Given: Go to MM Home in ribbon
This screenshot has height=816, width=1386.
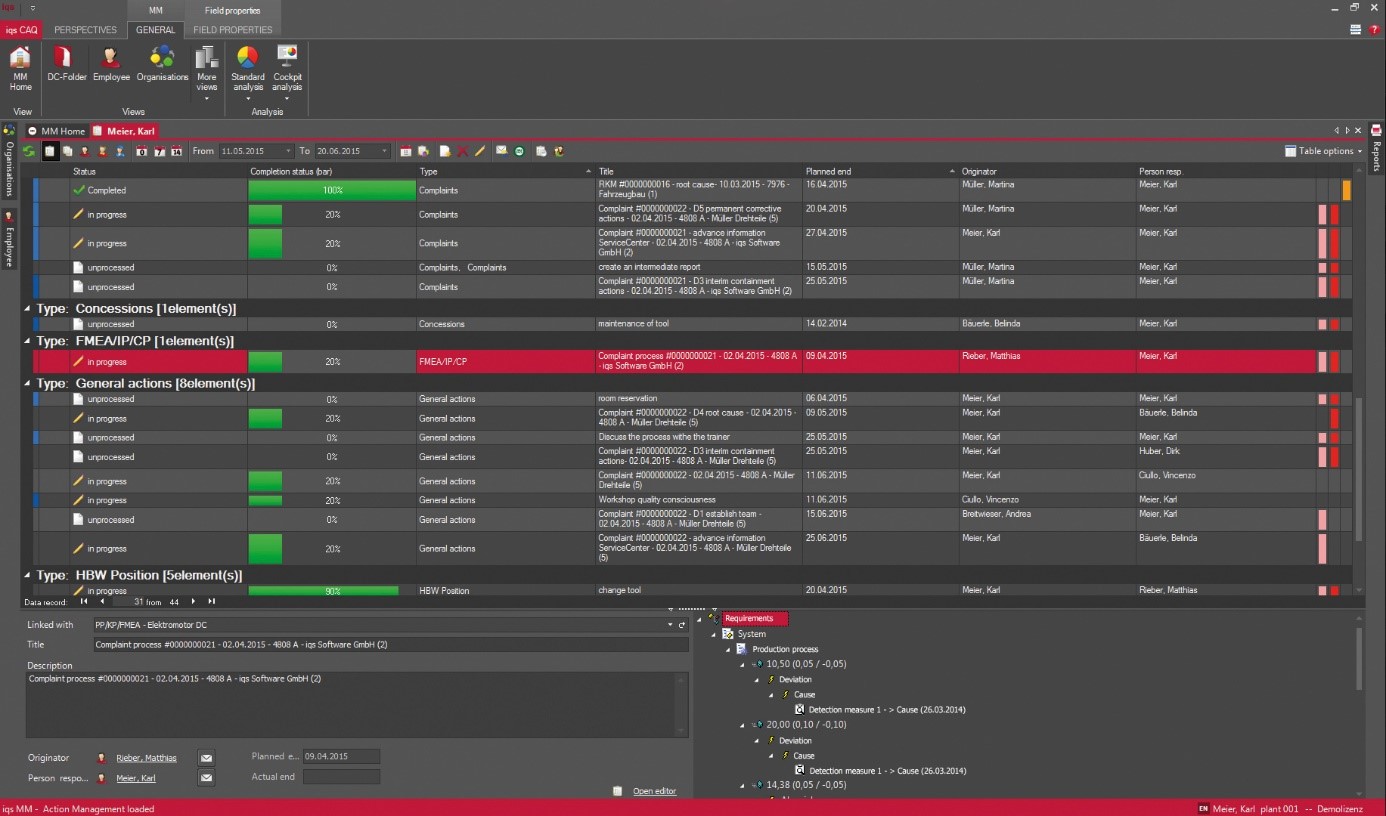Looking at the screenshot, I should pyautogui.click(x=20, y=66).
